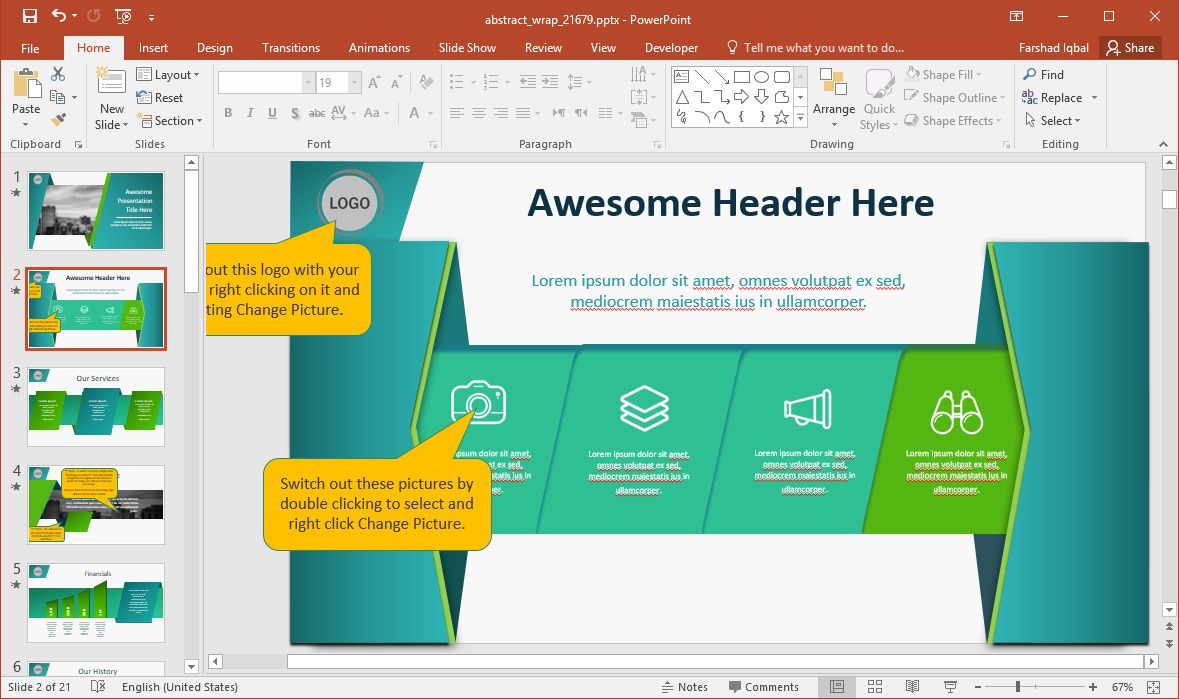Open the File menu

point(30,48)
